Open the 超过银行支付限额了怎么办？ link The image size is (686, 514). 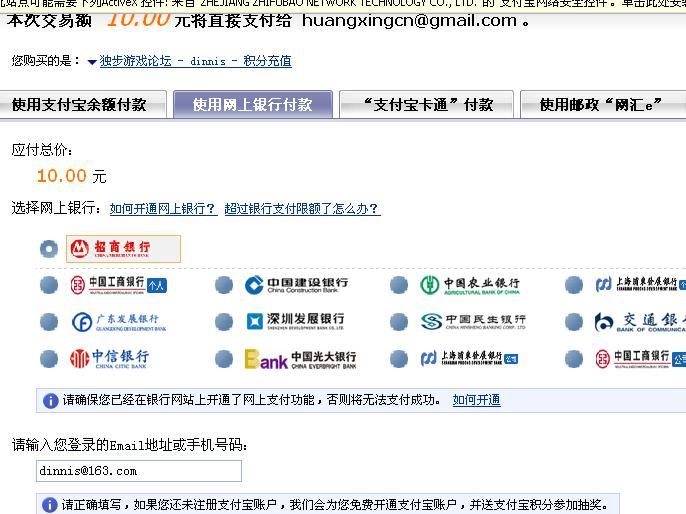pos(302,209)
